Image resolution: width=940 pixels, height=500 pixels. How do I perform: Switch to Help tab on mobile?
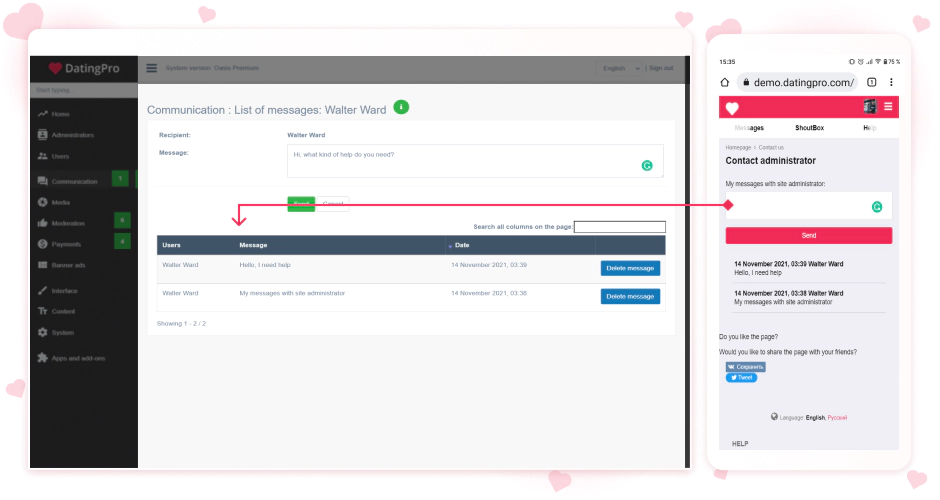pyautogui.click(x=869, y=128)
